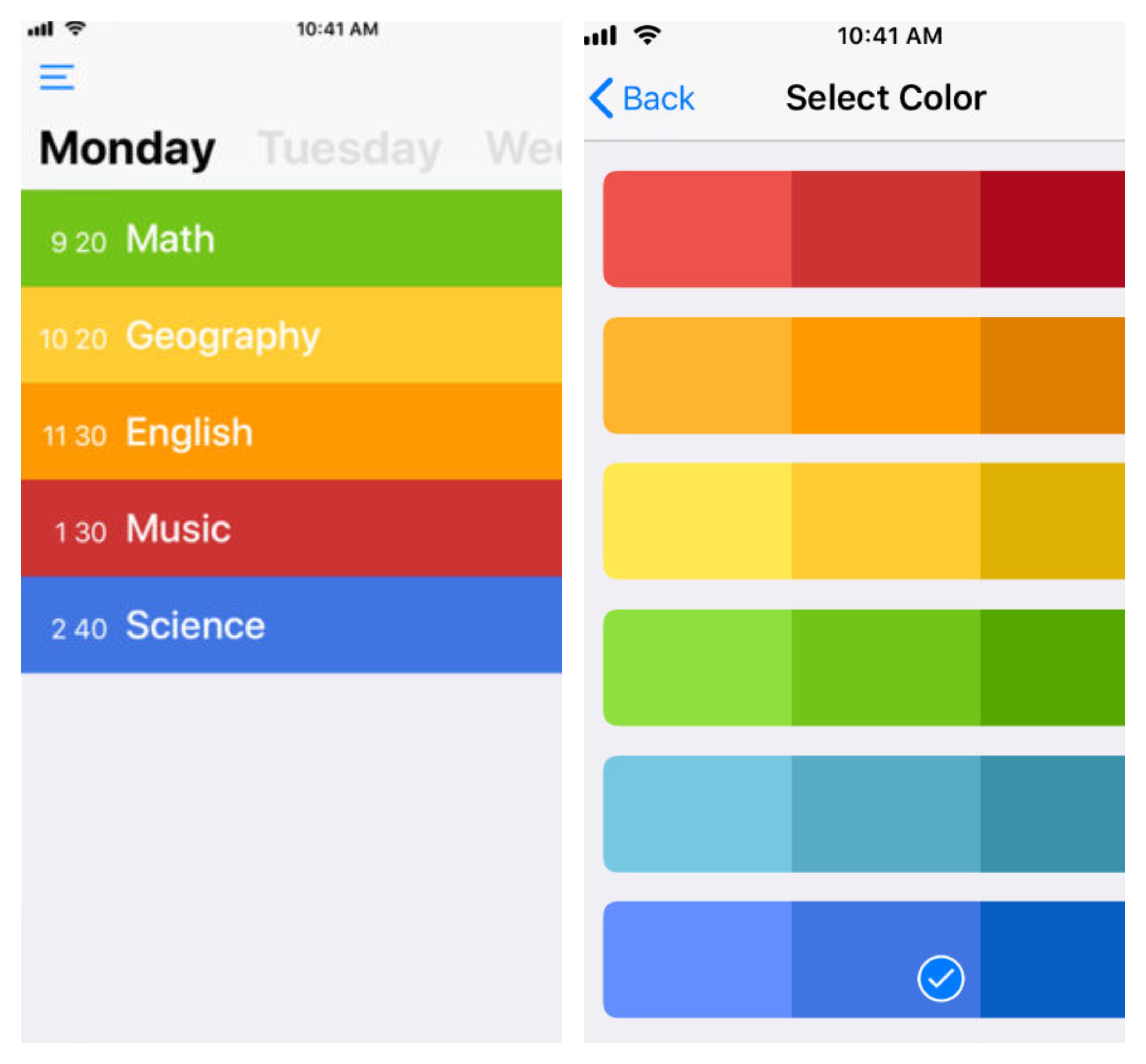
Task: Click the Wi-Fi icon above the hamburger menu
Action: (75, 28)
